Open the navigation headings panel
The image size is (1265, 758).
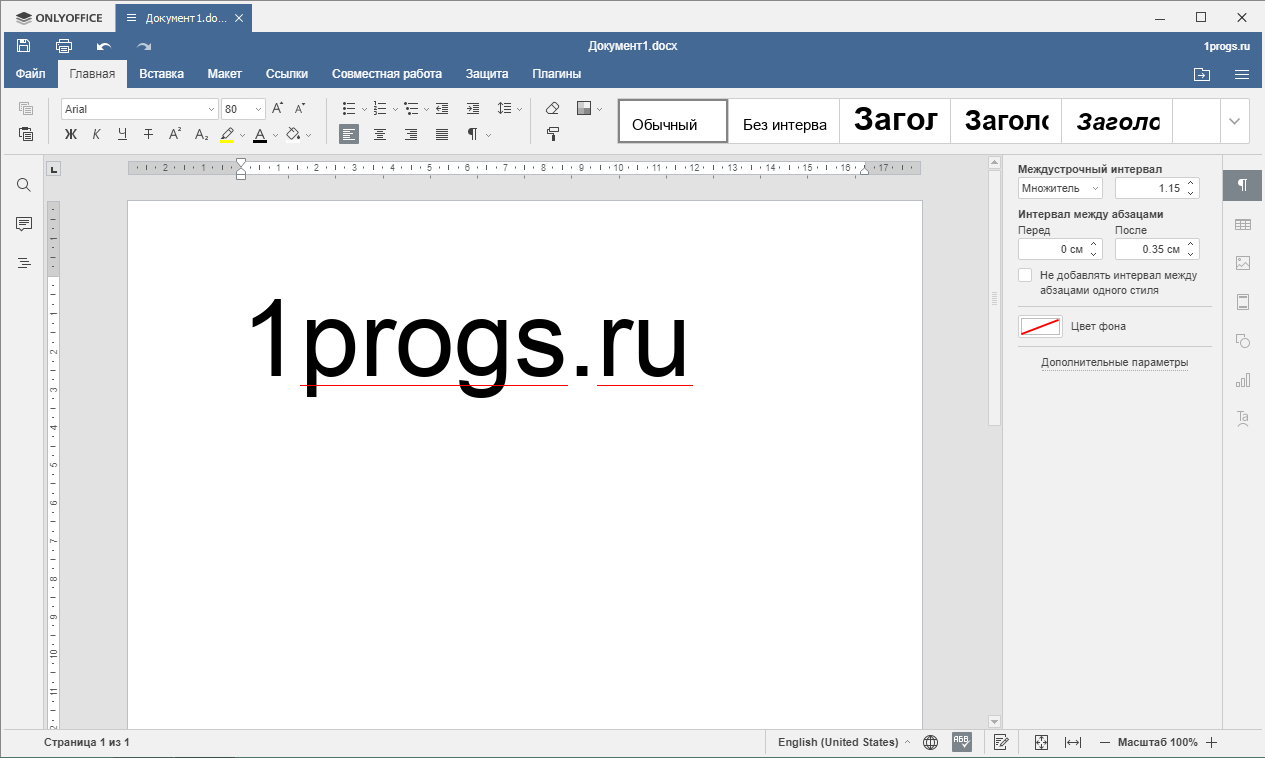pyautogui.click(x=24, y=263)
